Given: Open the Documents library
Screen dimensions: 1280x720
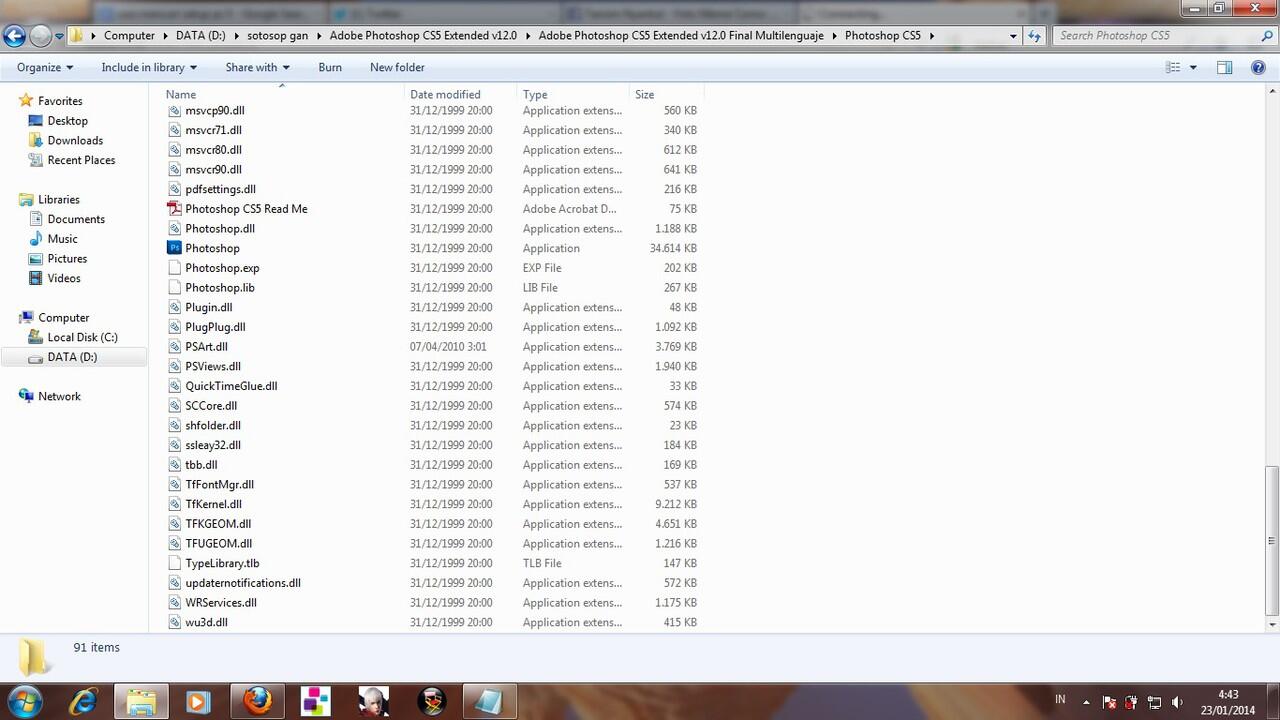Looking at the screenshot, I should coord(76,219).
